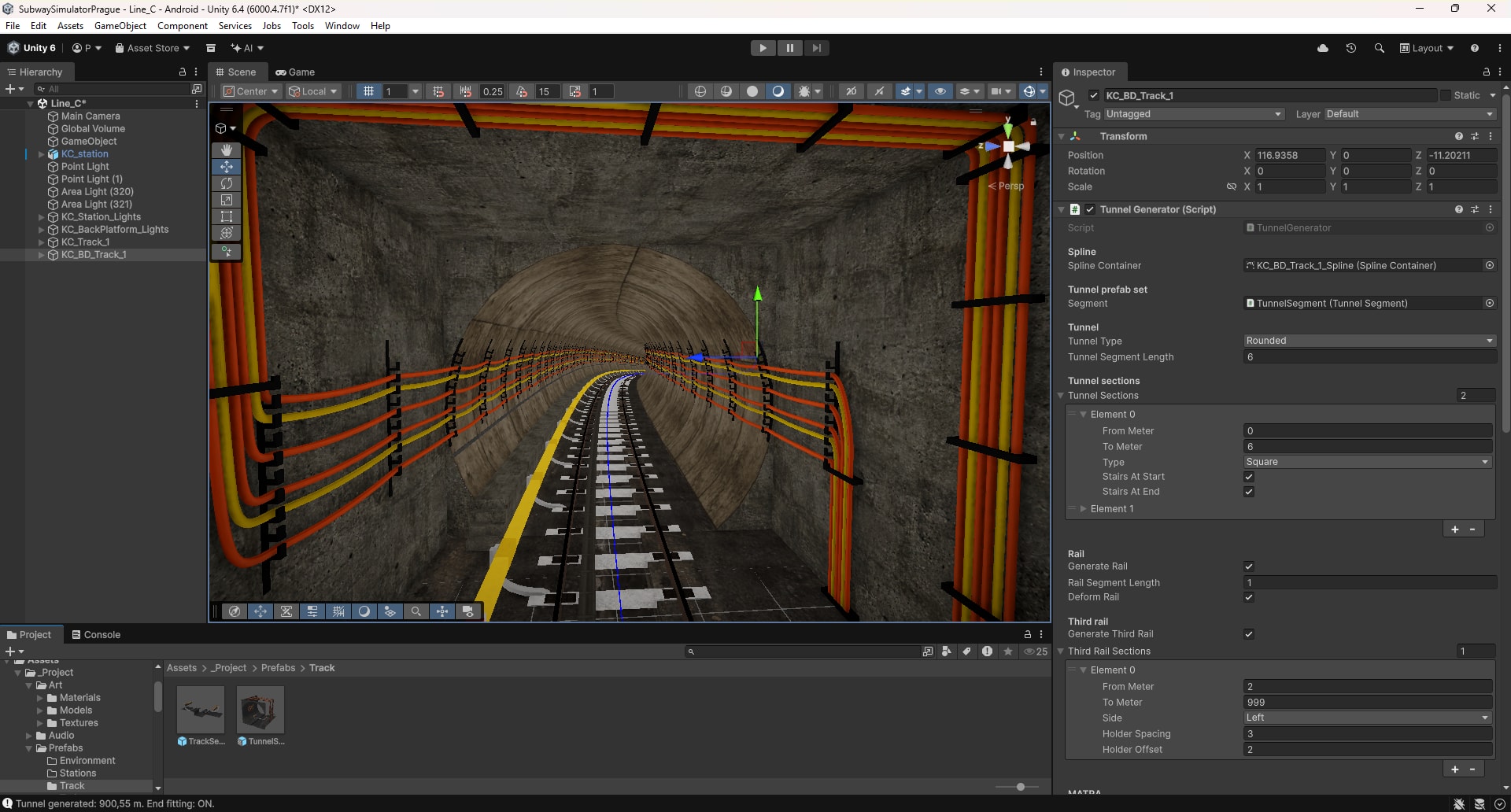Click Prefabs in the Project breadcrumb
Image resolution: width=1511 pixels, height=812 pixels.
(x=278, y=668)
